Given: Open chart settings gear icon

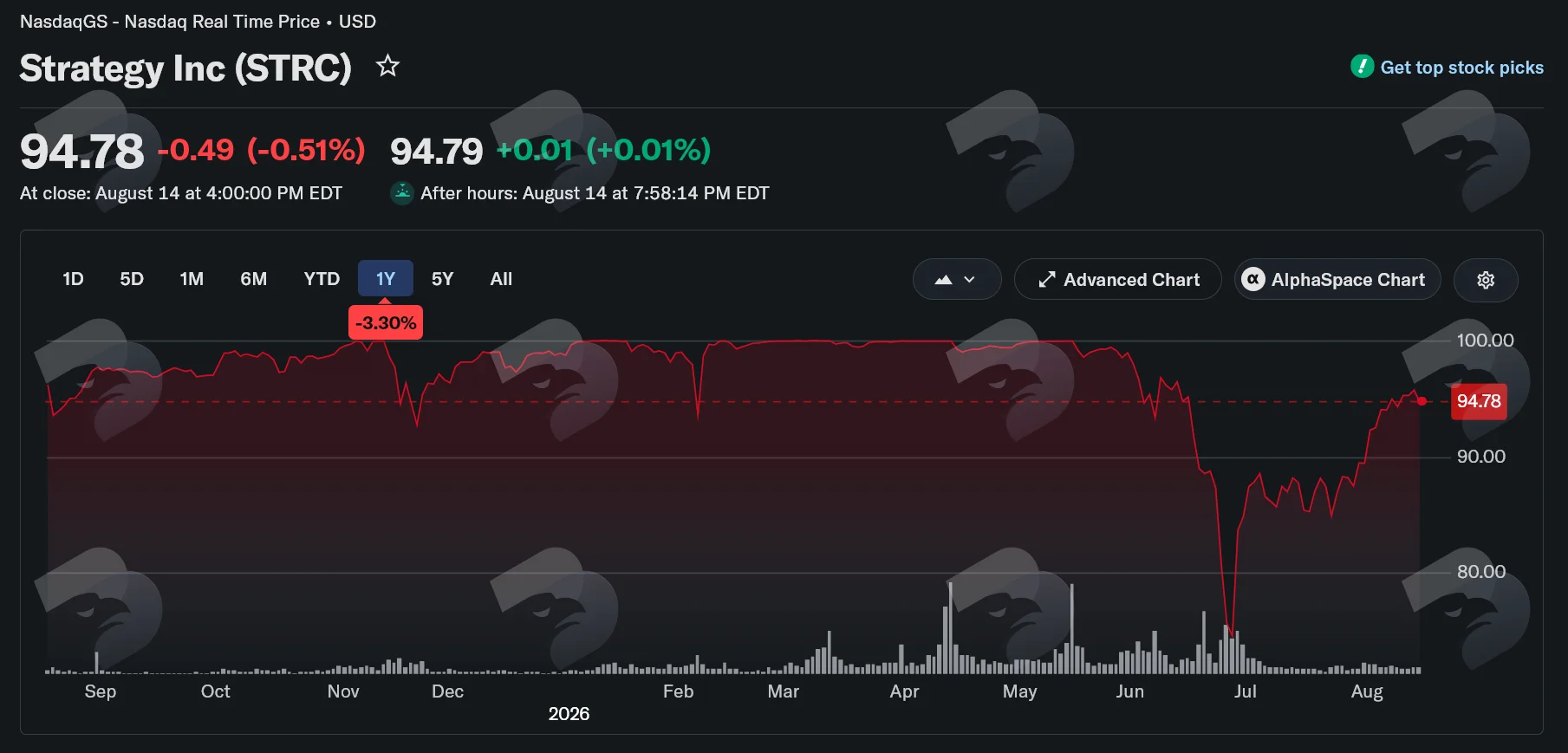Looking at the screenshot, I should tap(1486, 280).
